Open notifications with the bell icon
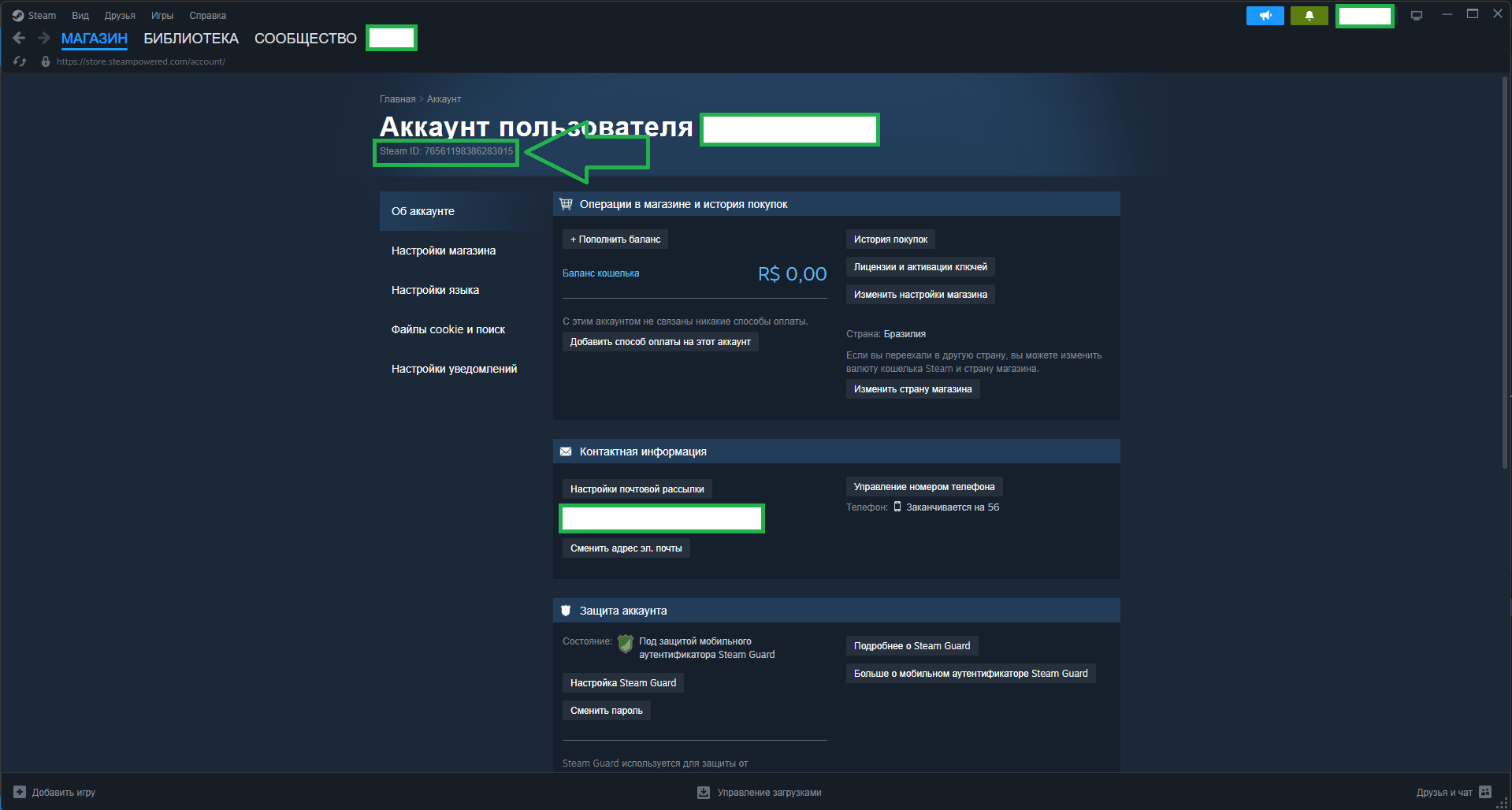Viewport: 1512px width, 810px height. (x=1310, y=16)
